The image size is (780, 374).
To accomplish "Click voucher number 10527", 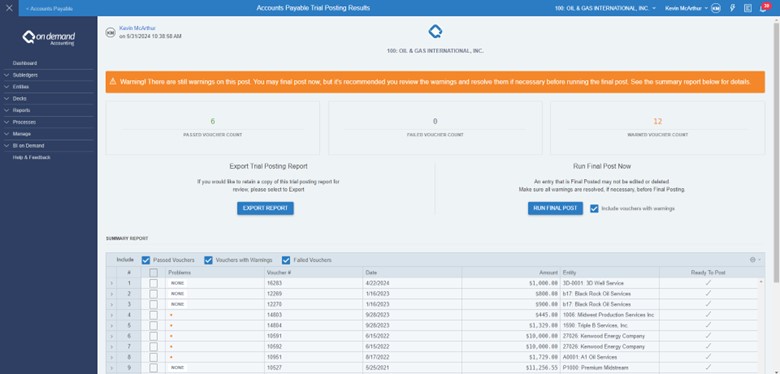I will tap(274, 368).
